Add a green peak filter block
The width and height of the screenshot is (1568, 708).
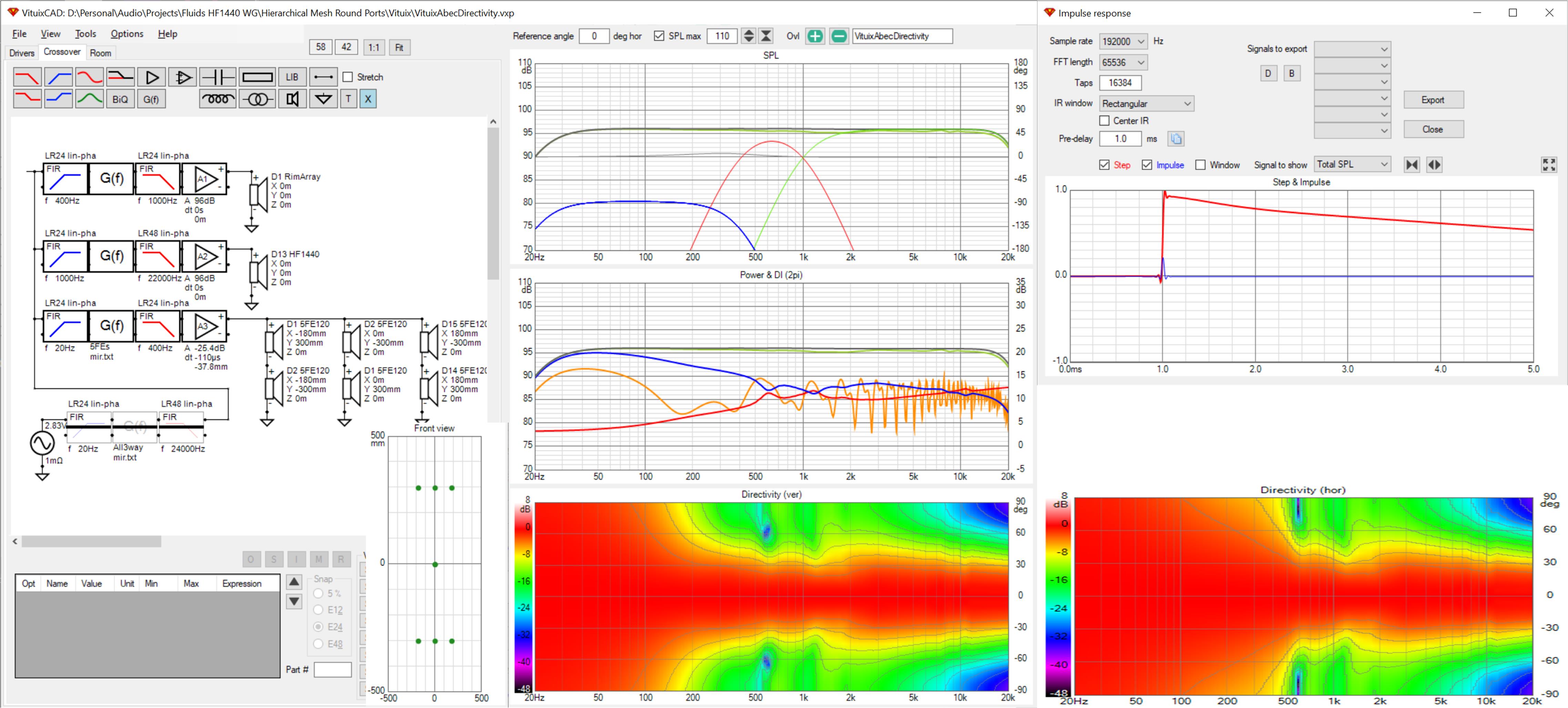pos(90,99)
